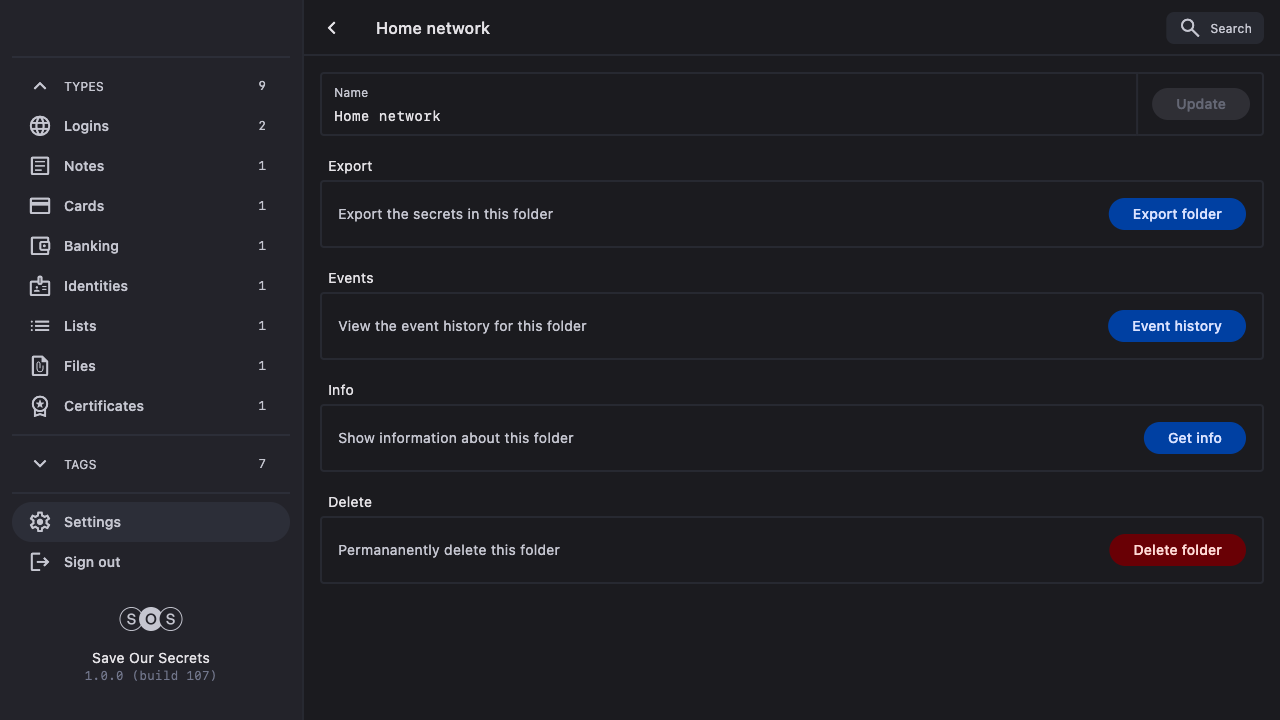Screen dimensions: 1280x720
Task: Open the Search box
Action: [1215, 28]
